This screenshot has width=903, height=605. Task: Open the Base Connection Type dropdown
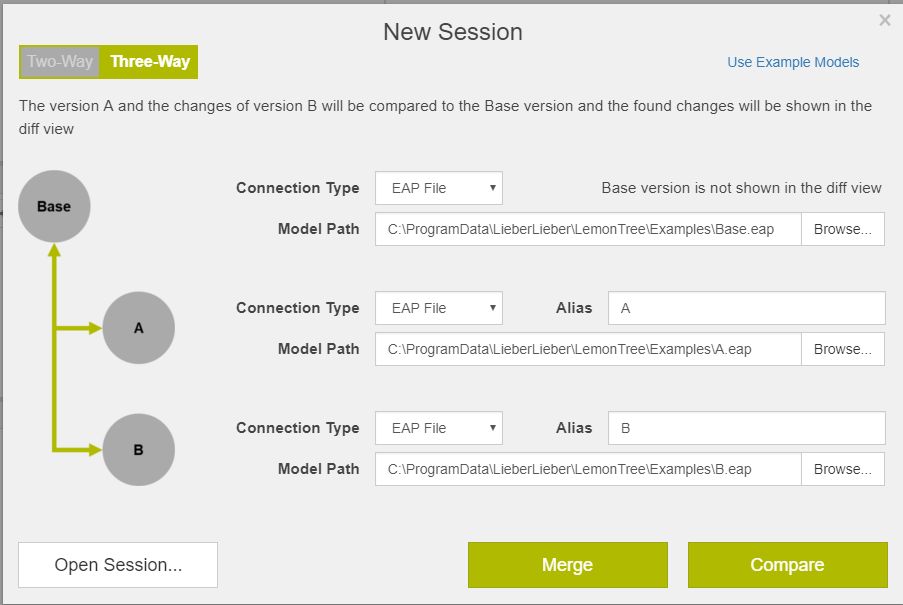pos(438,188)
